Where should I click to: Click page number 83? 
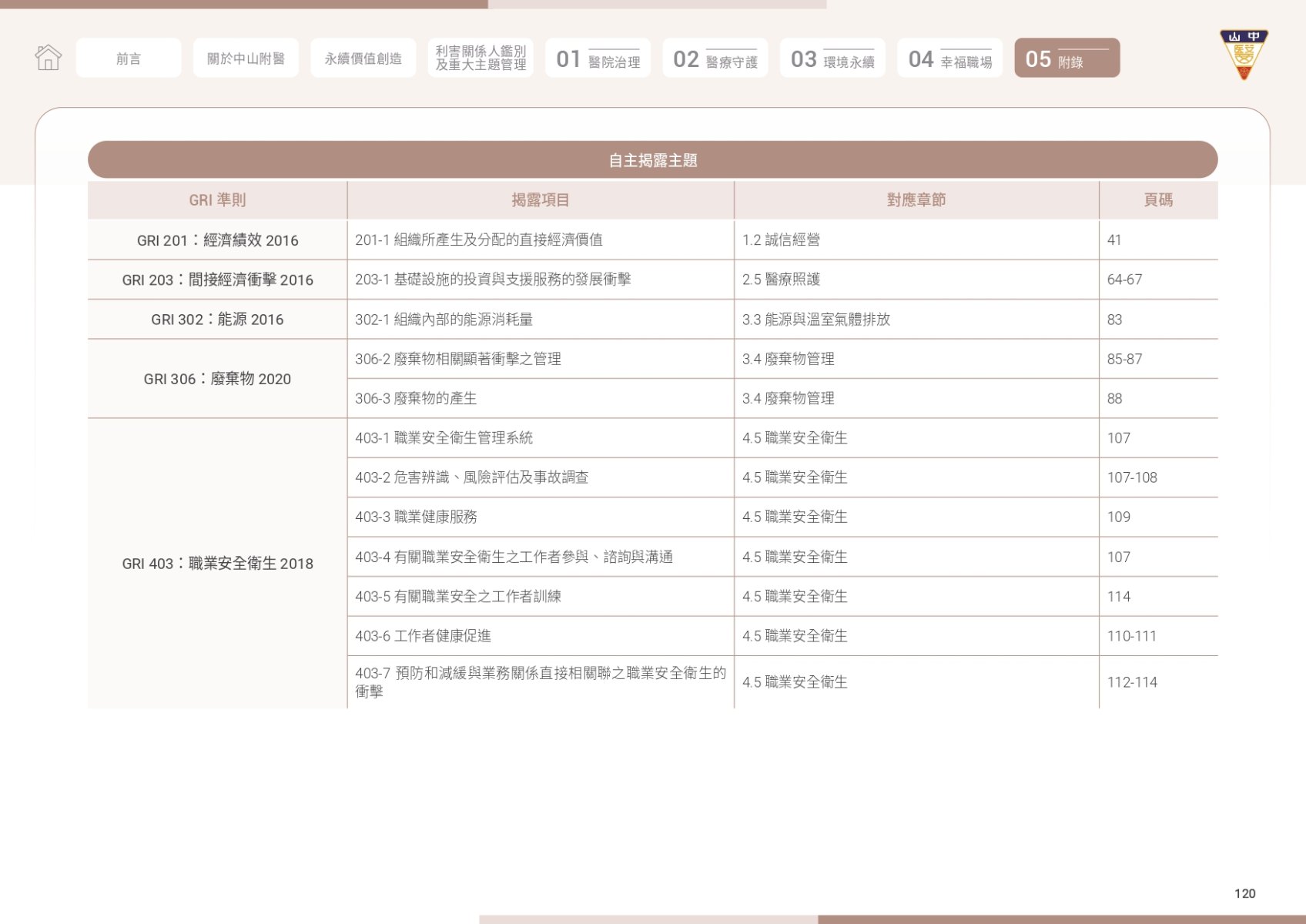1114,320
